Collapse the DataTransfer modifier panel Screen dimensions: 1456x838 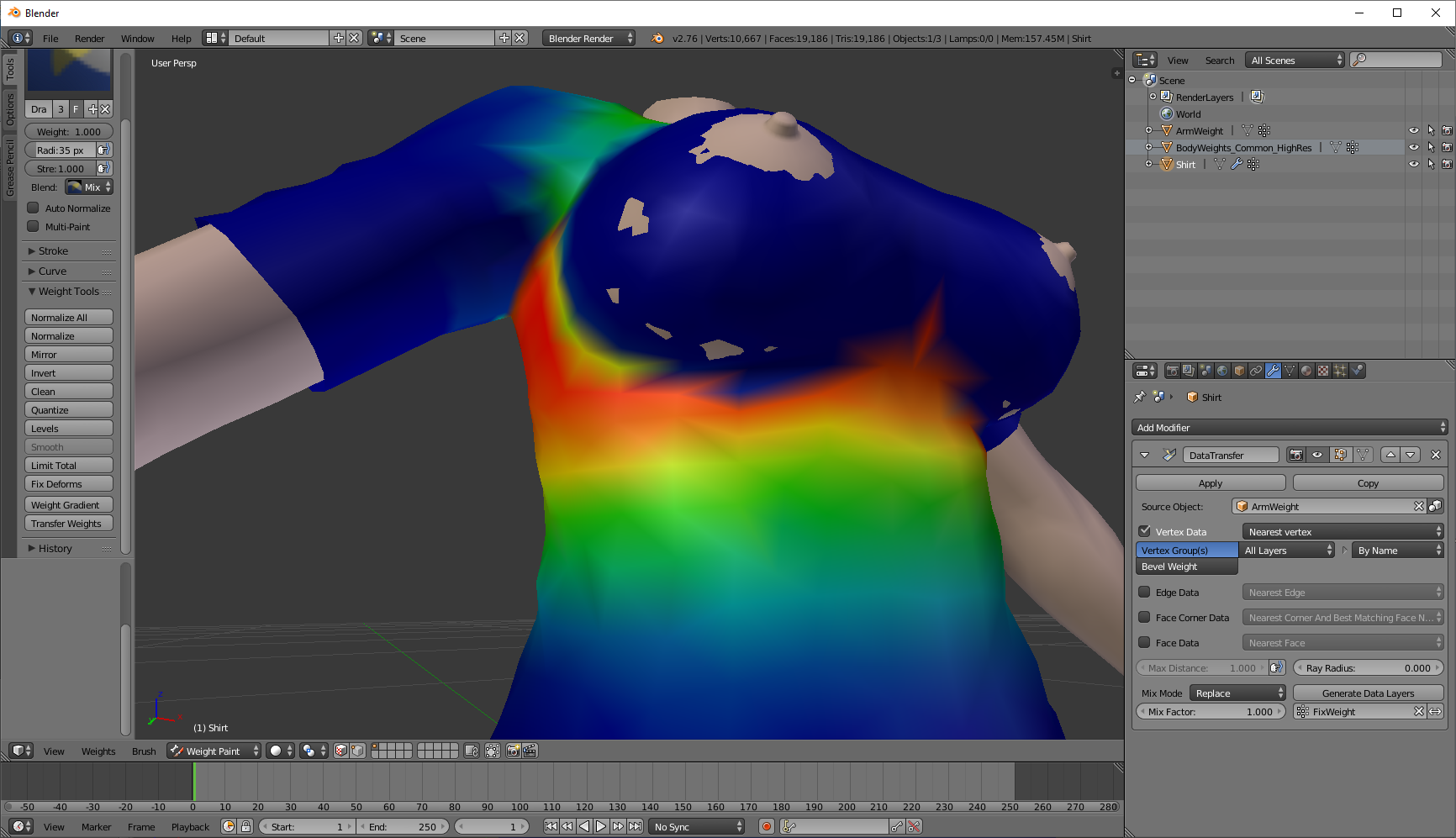(x=1144, y=455)
